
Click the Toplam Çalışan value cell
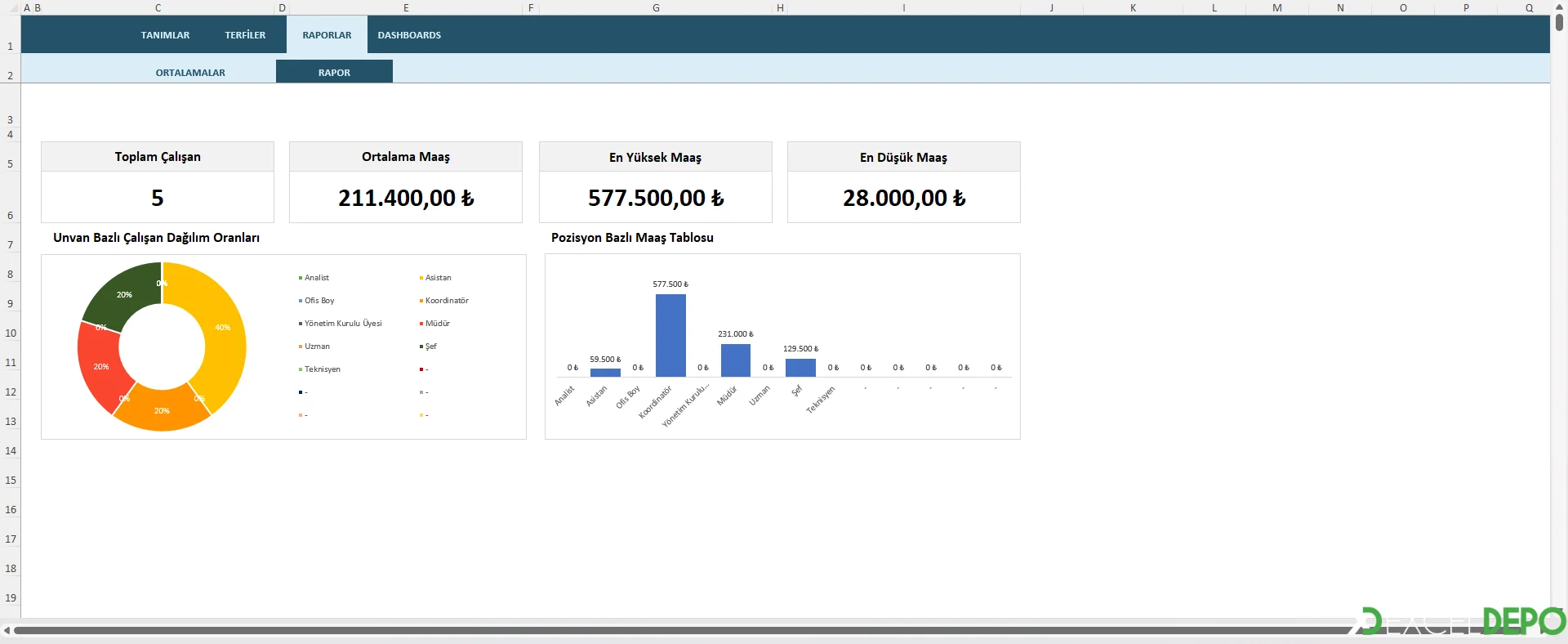(158, 198)
